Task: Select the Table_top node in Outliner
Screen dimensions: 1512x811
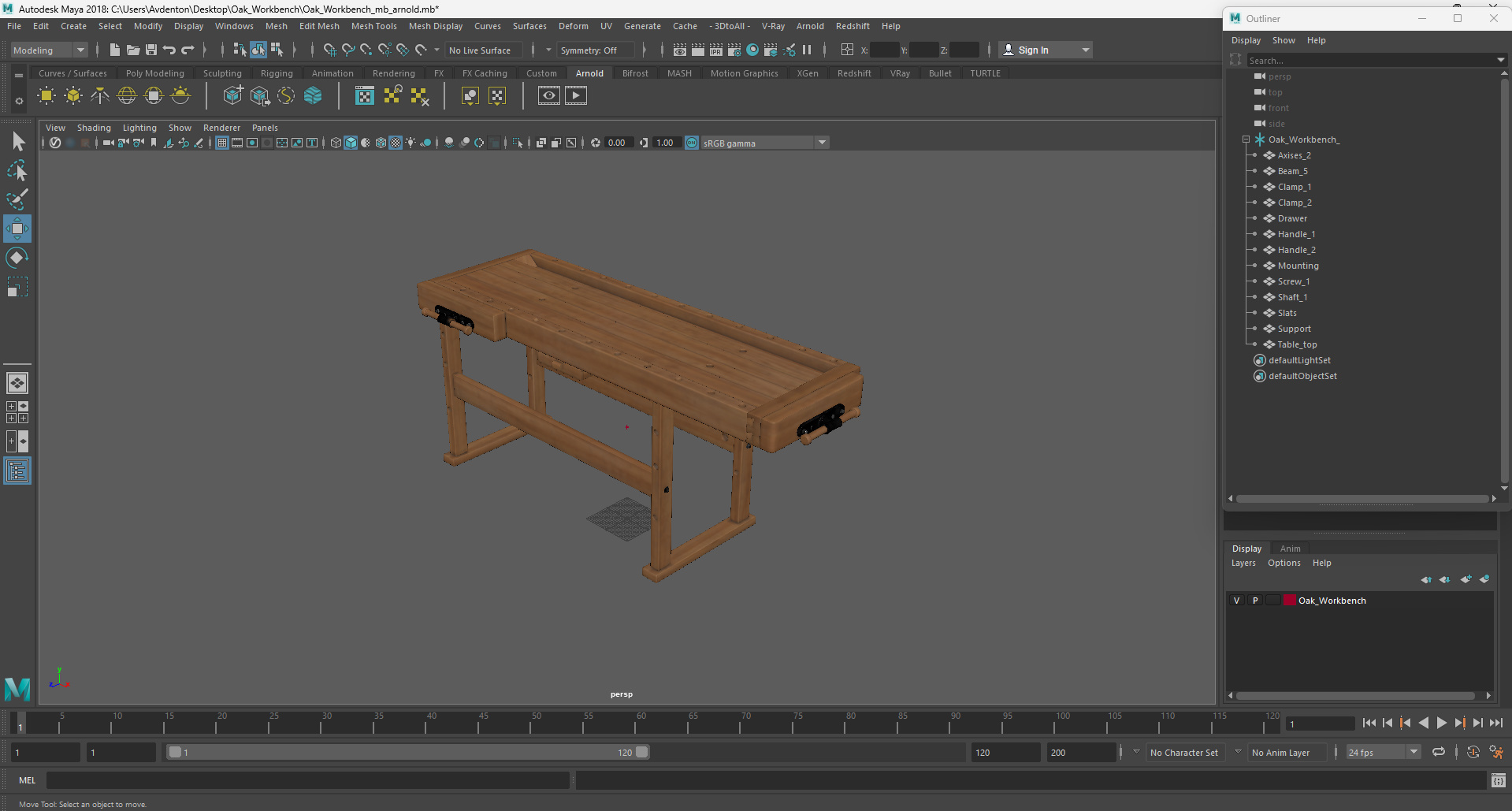Action: (x=1297, y=344)
